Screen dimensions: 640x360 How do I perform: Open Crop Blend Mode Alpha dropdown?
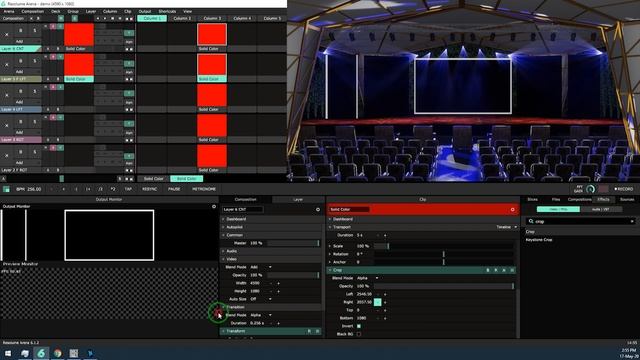(367, 278)
